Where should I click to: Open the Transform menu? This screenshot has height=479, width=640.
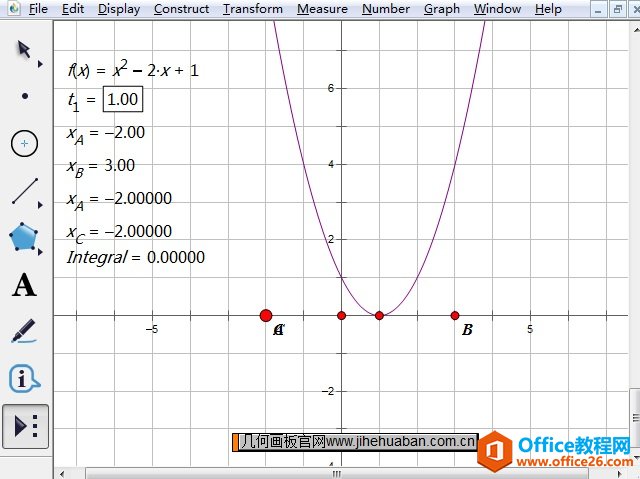click(x=253, y=9)
